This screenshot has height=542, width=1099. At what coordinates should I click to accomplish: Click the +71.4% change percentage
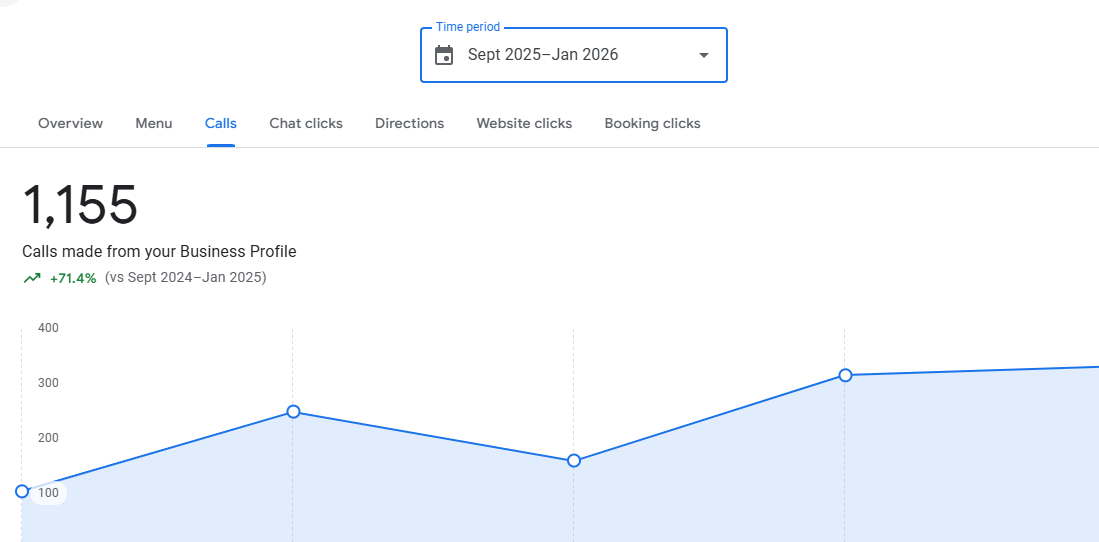[73, 278]
